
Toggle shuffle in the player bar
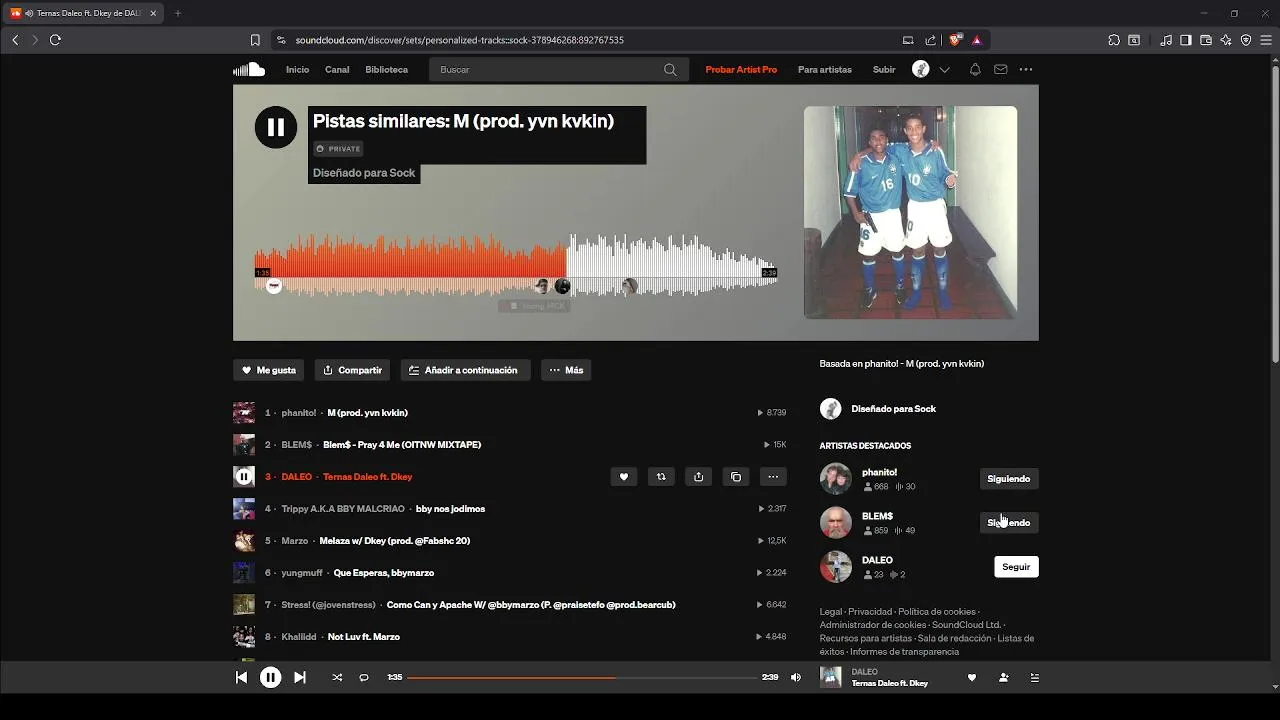(337, 677)
